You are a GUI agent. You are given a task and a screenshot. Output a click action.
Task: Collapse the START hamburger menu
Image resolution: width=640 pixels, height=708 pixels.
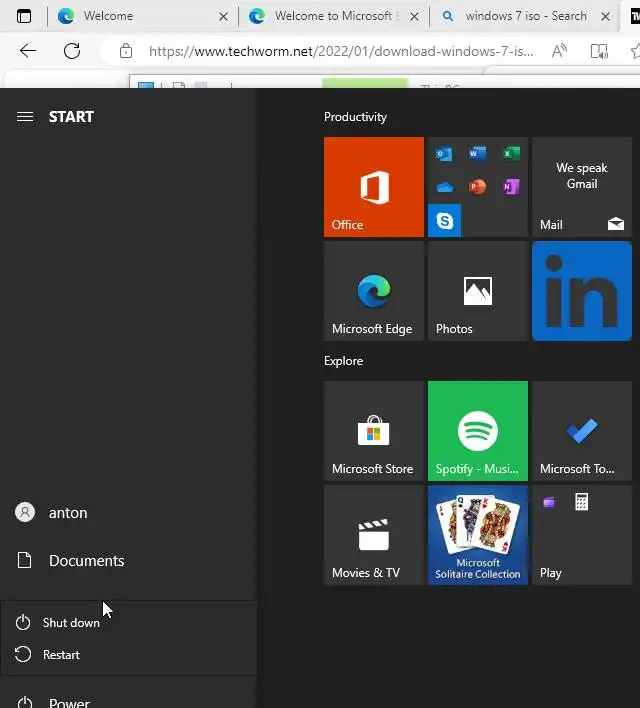point(25,117)
